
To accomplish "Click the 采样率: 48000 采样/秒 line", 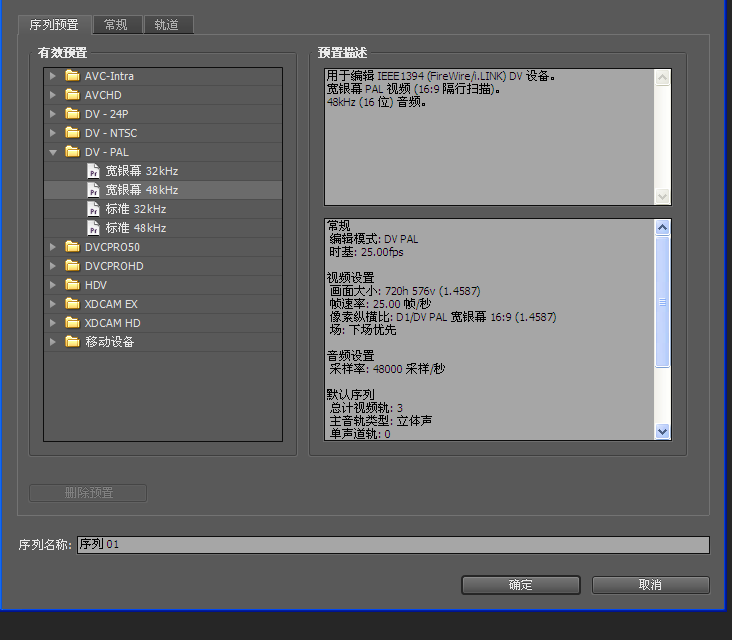I will 387,369.
